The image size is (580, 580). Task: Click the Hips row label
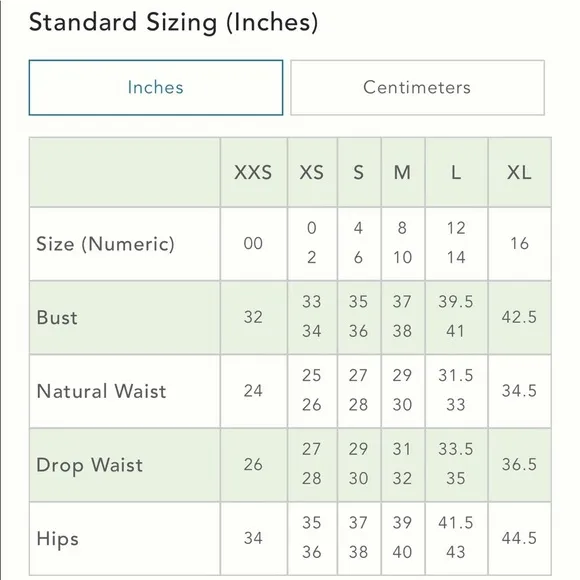point(57,539)
